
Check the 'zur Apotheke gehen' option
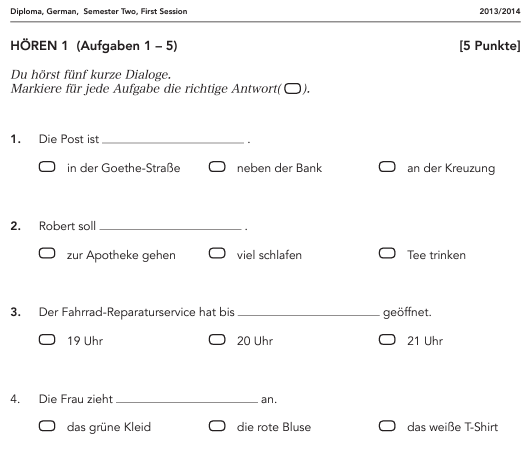coord(47,253)
